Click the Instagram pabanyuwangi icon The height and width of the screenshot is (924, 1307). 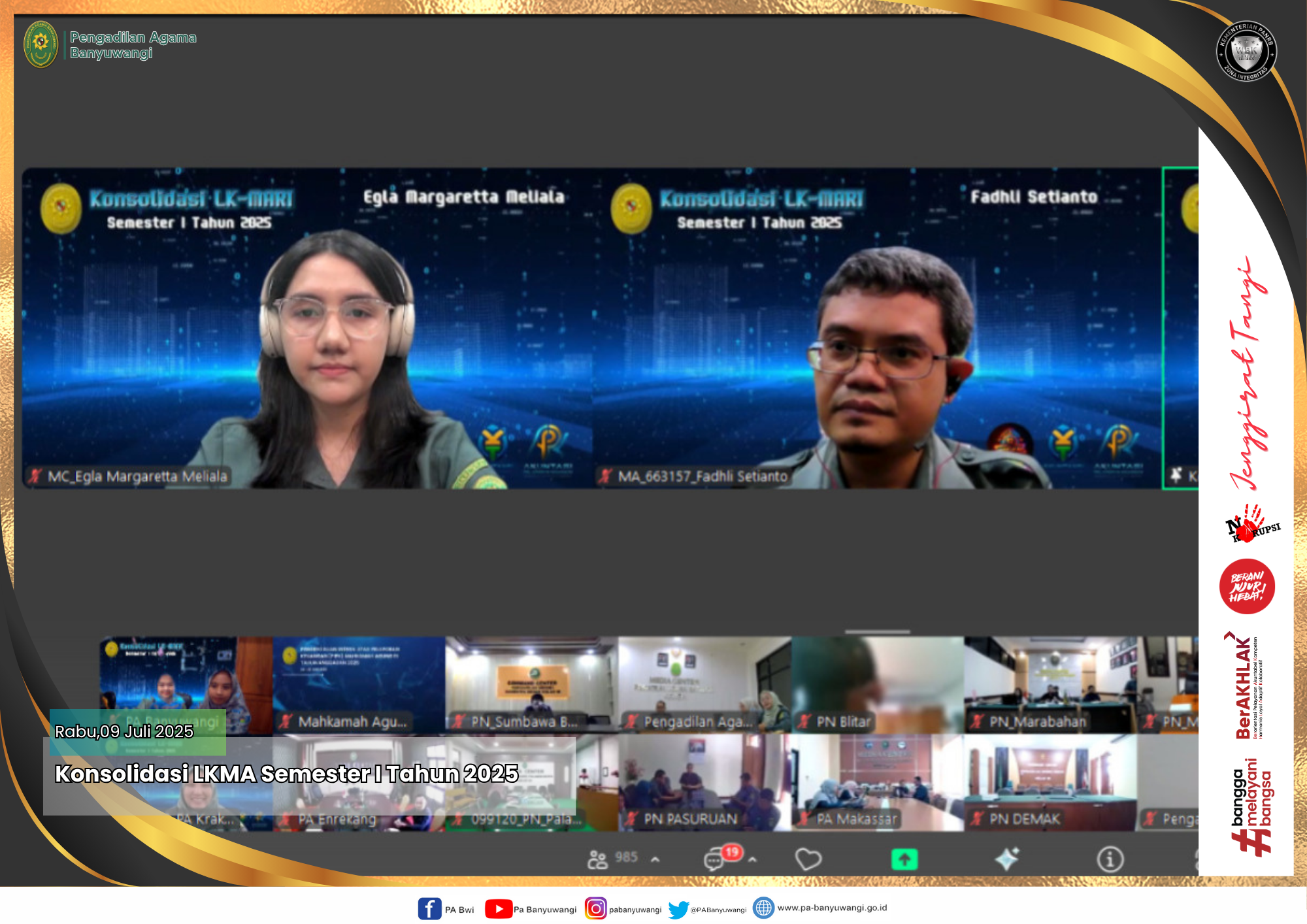click(x=595, y=909)
